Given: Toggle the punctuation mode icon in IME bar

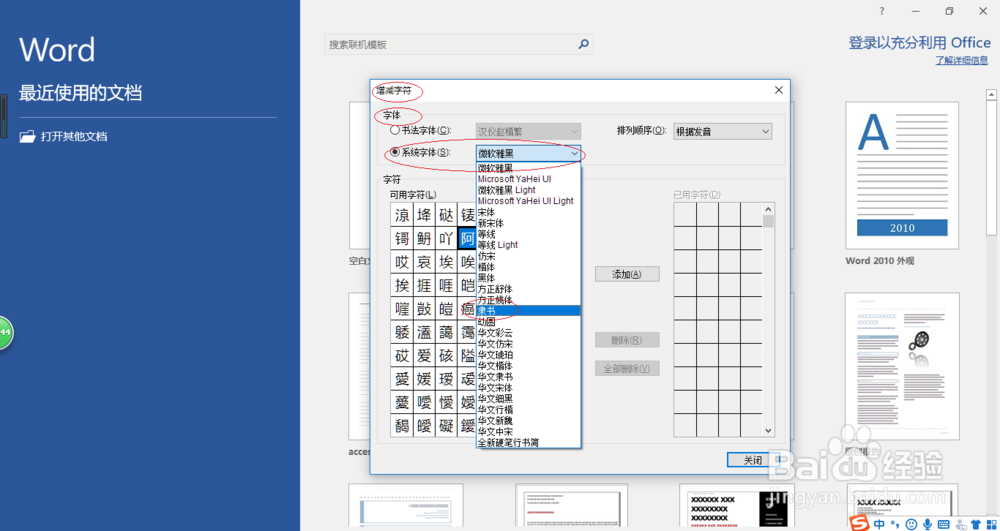Looking at the screenshot, I should [895, 525].
